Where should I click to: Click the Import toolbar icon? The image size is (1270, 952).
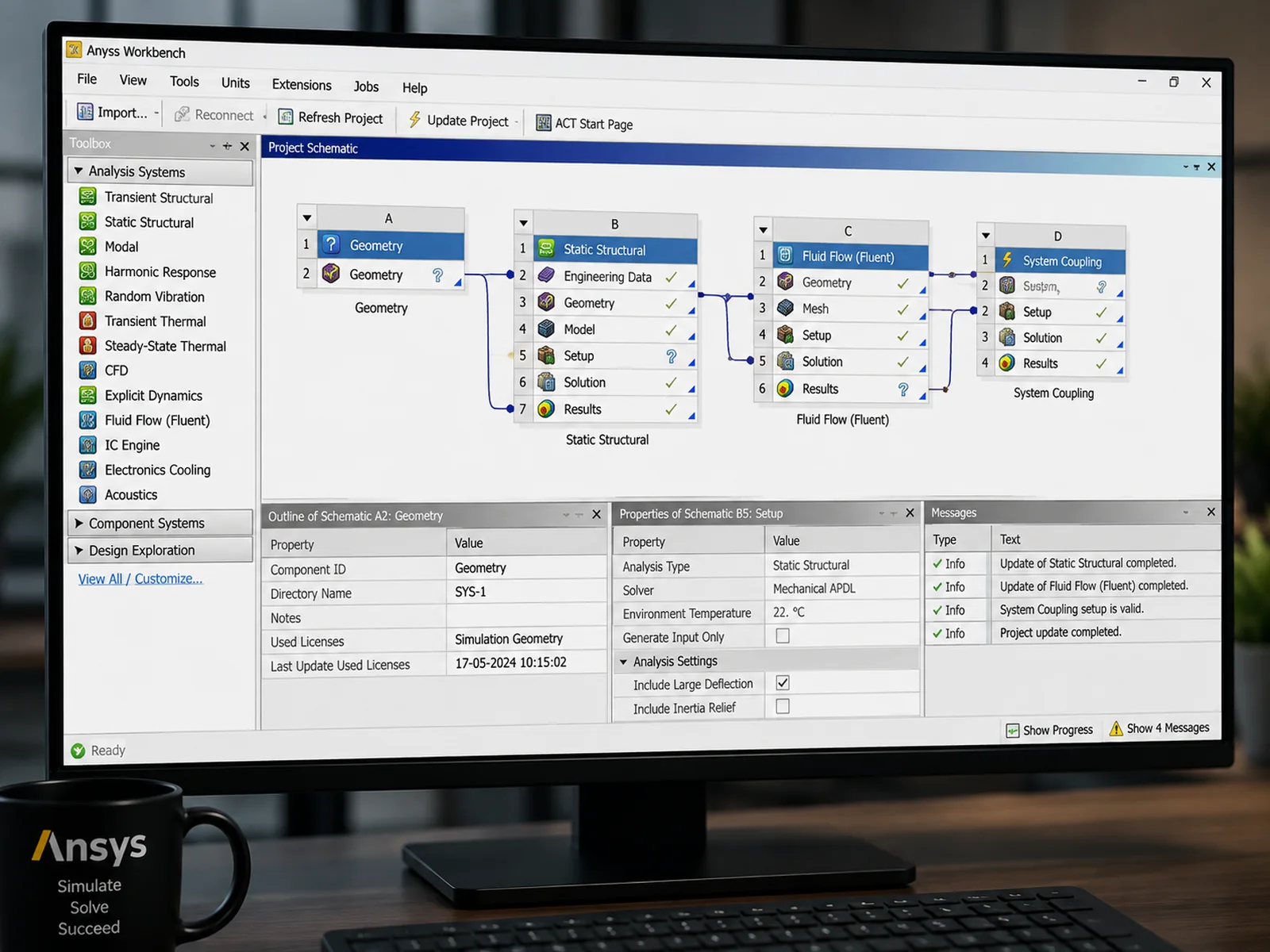(85, 112)
